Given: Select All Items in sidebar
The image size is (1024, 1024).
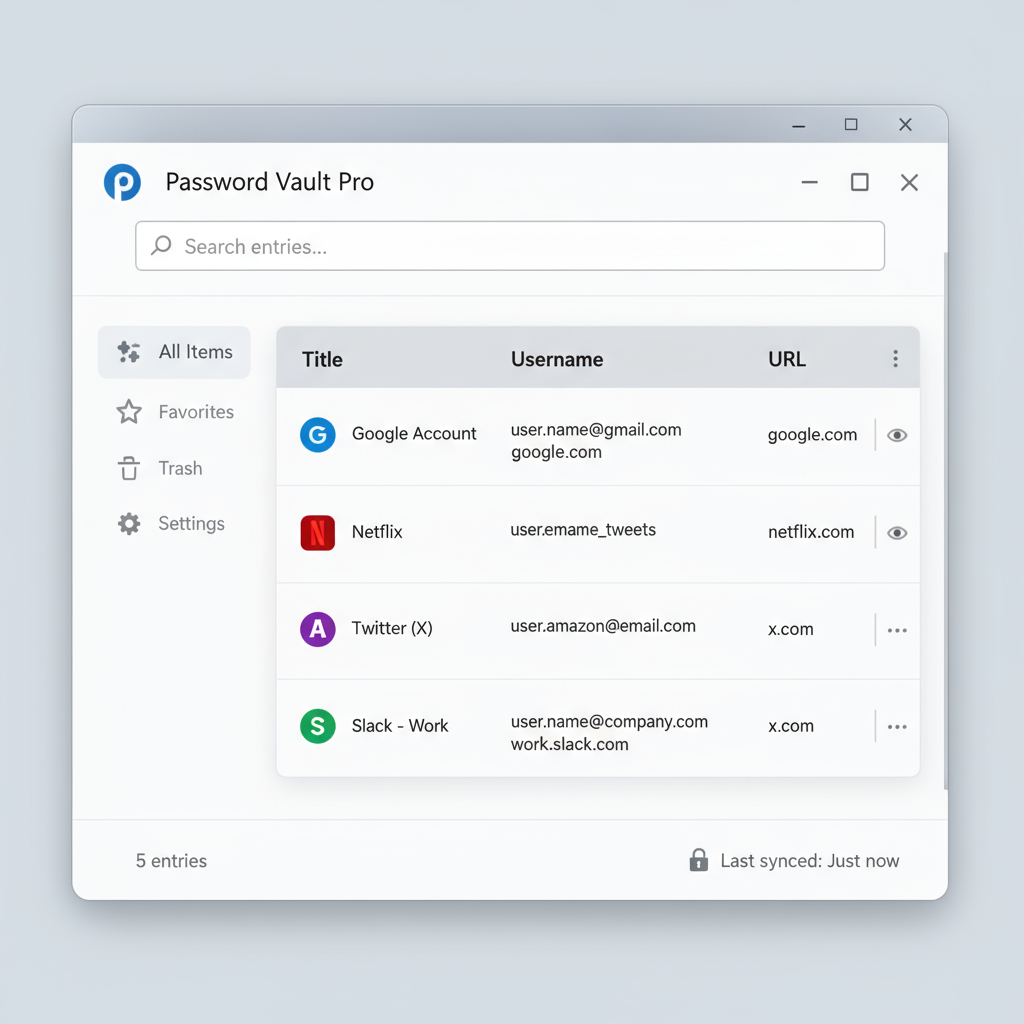Looking at the screenshot, I should [174, 352].
